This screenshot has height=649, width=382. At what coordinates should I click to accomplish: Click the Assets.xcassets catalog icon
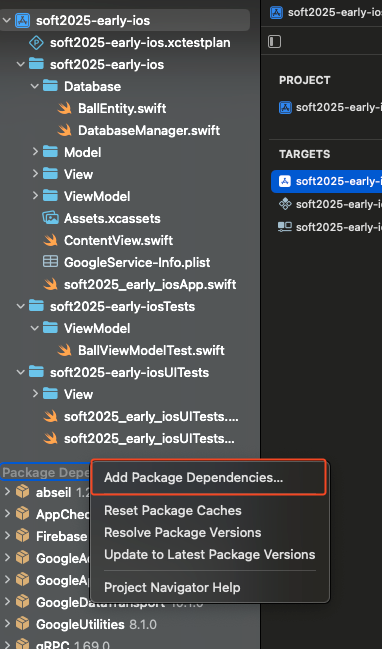[50, 218]
